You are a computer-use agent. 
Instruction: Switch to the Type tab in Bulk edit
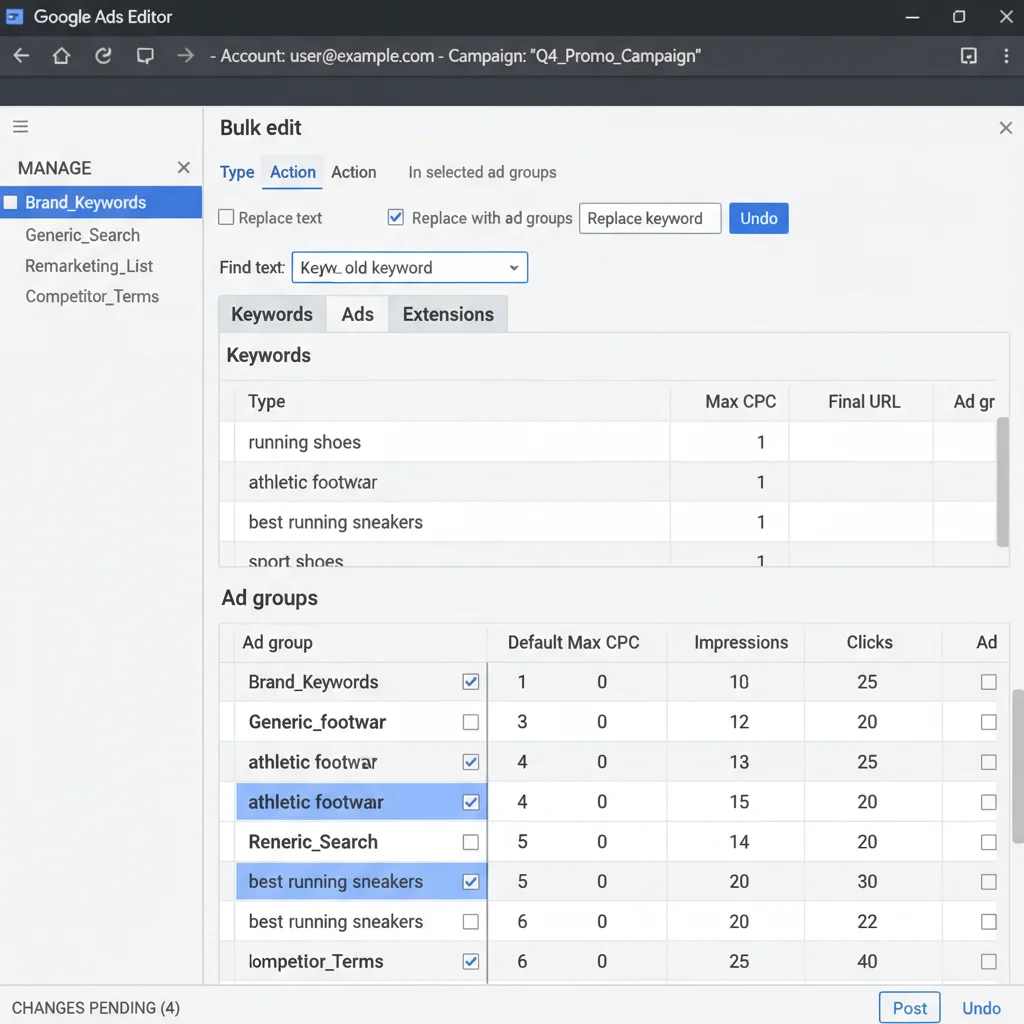tap(237, 172)
